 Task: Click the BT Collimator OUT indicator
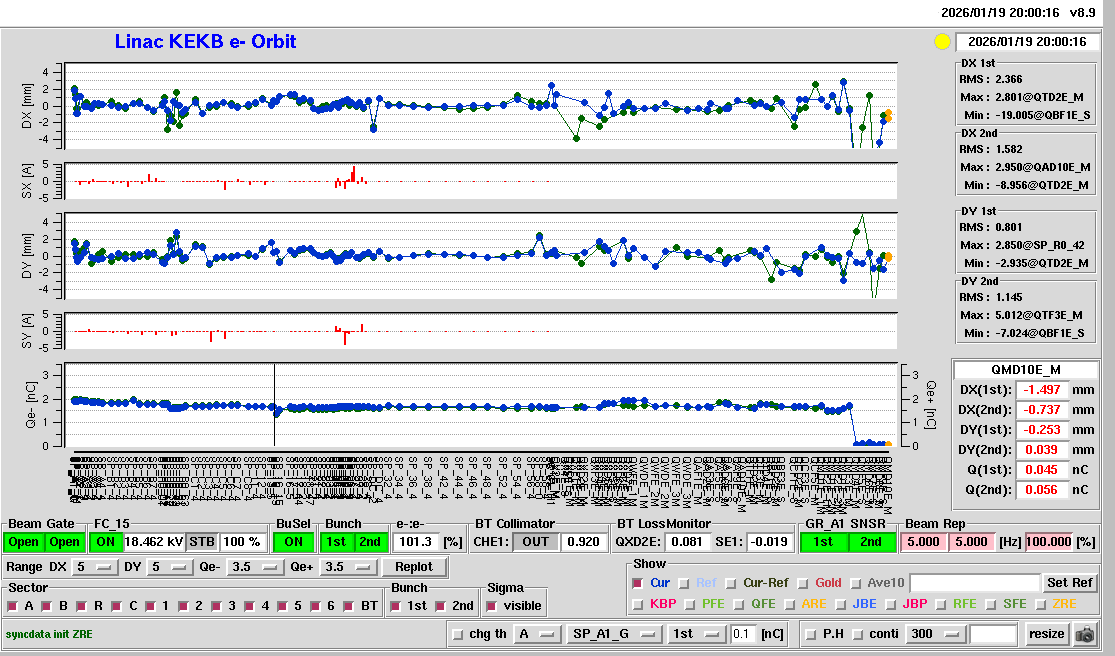click(535, 542)
